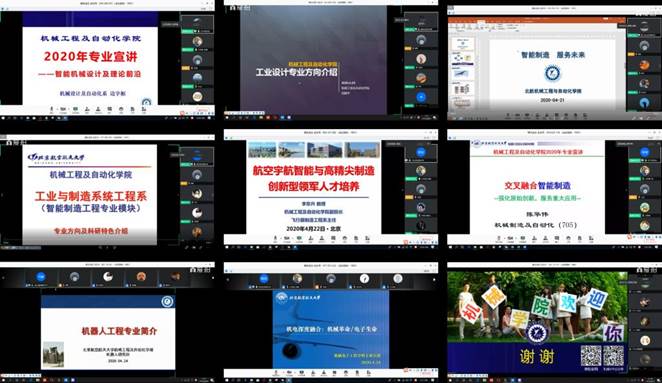Select bottom participant avatar in 交叉融合智能制造 window
Screen dimensions: 662x383
click(644, 225)
